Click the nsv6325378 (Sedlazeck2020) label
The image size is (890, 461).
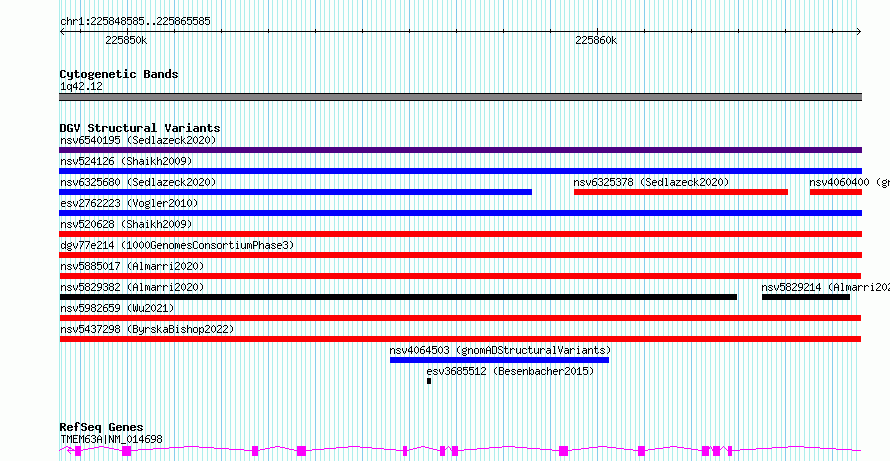pyautogui.click(x=651, y=182)
